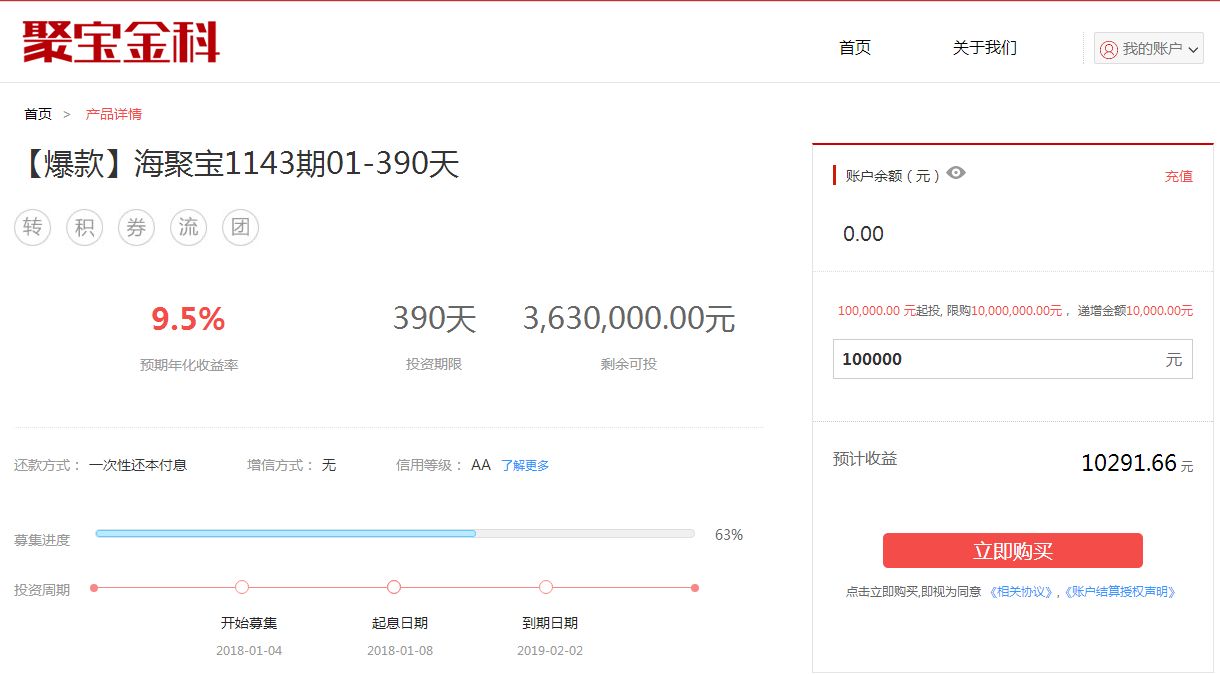Select 关于我们 in the top navigation
1220x674 pixels.
(984, 47)
